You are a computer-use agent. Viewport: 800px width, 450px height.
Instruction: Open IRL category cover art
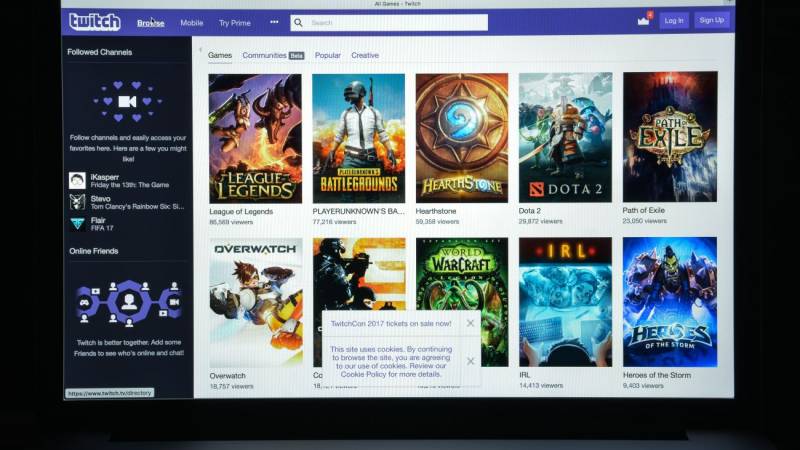565,302
